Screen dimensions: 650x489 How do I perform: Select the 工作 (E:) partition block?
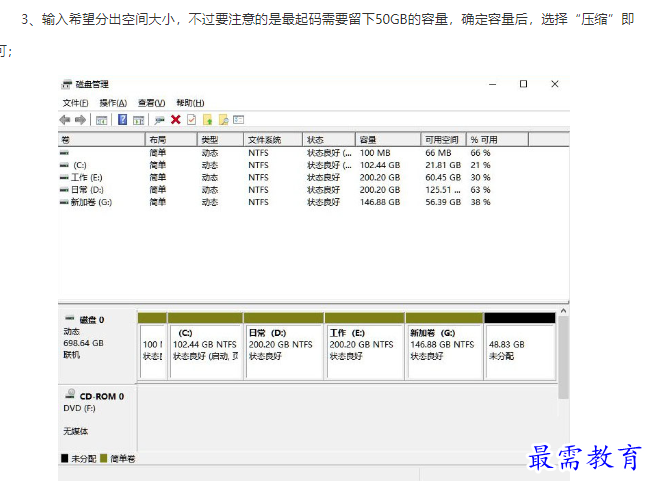click(x=365, y=346)
